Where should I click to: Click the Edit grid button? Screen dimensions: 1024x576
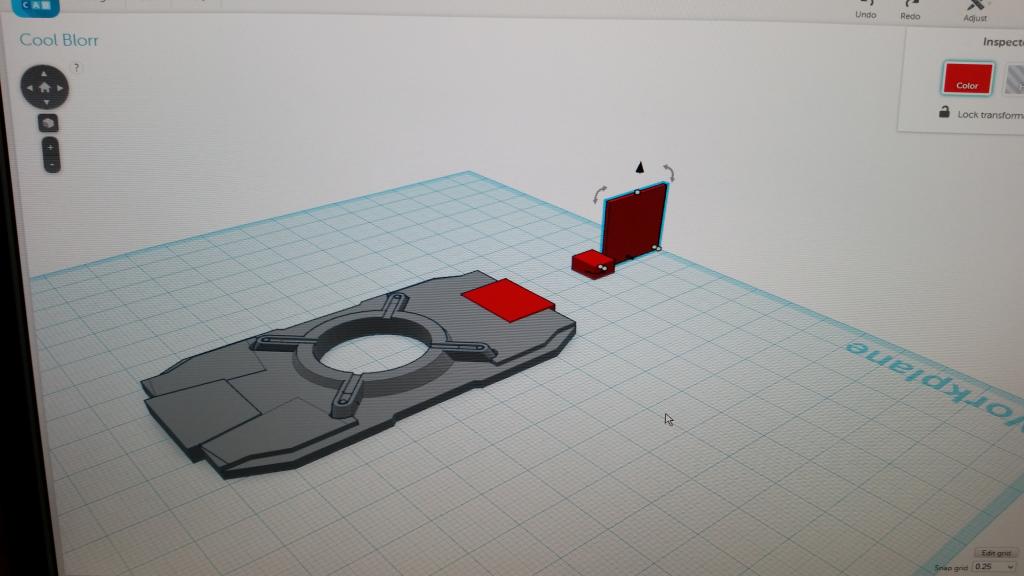996,553
